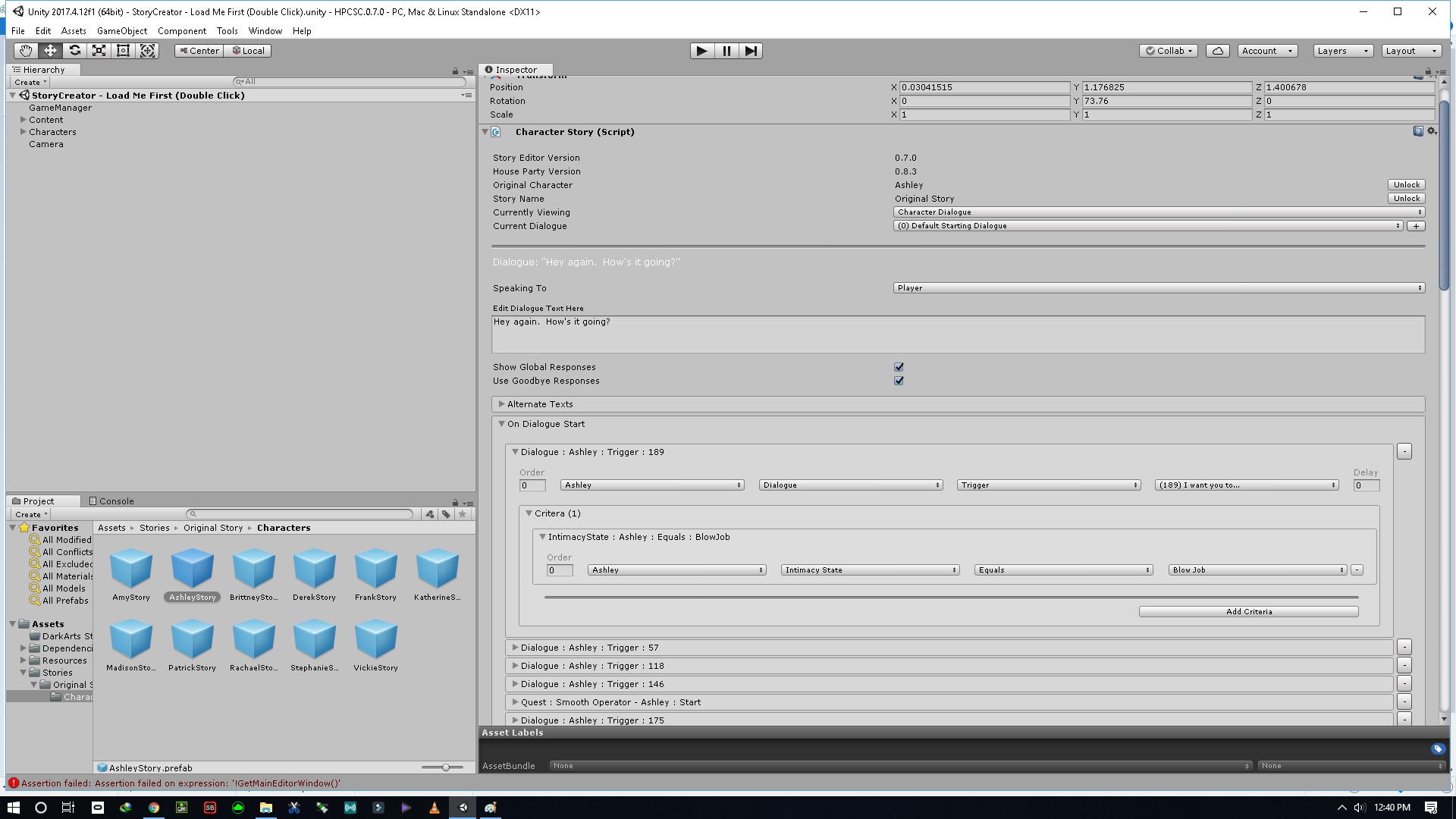Remove the Intimacy State criteria row
The image size is (1456, 819).
[x=1357, y=570]
